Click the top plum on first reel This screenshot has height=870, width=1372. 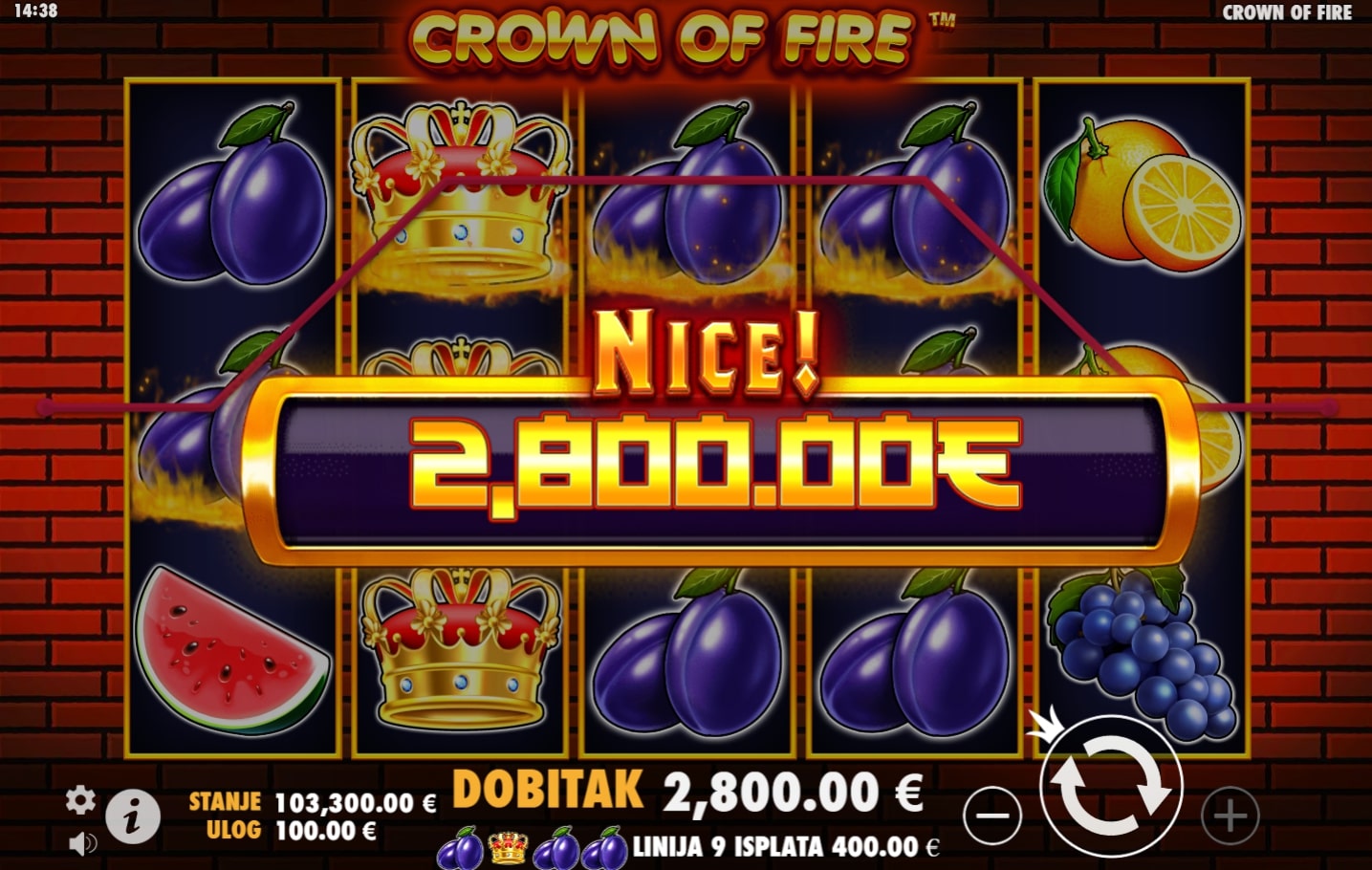(233, 195)
